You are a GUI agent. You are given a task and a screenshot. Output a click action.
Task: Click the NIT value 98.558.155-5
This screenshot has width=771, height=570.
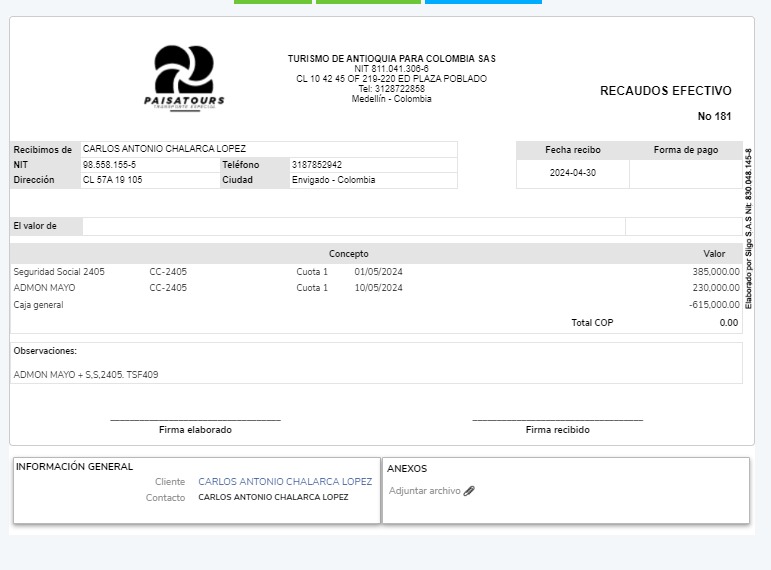pyautogui.click(x=109, y=164)
